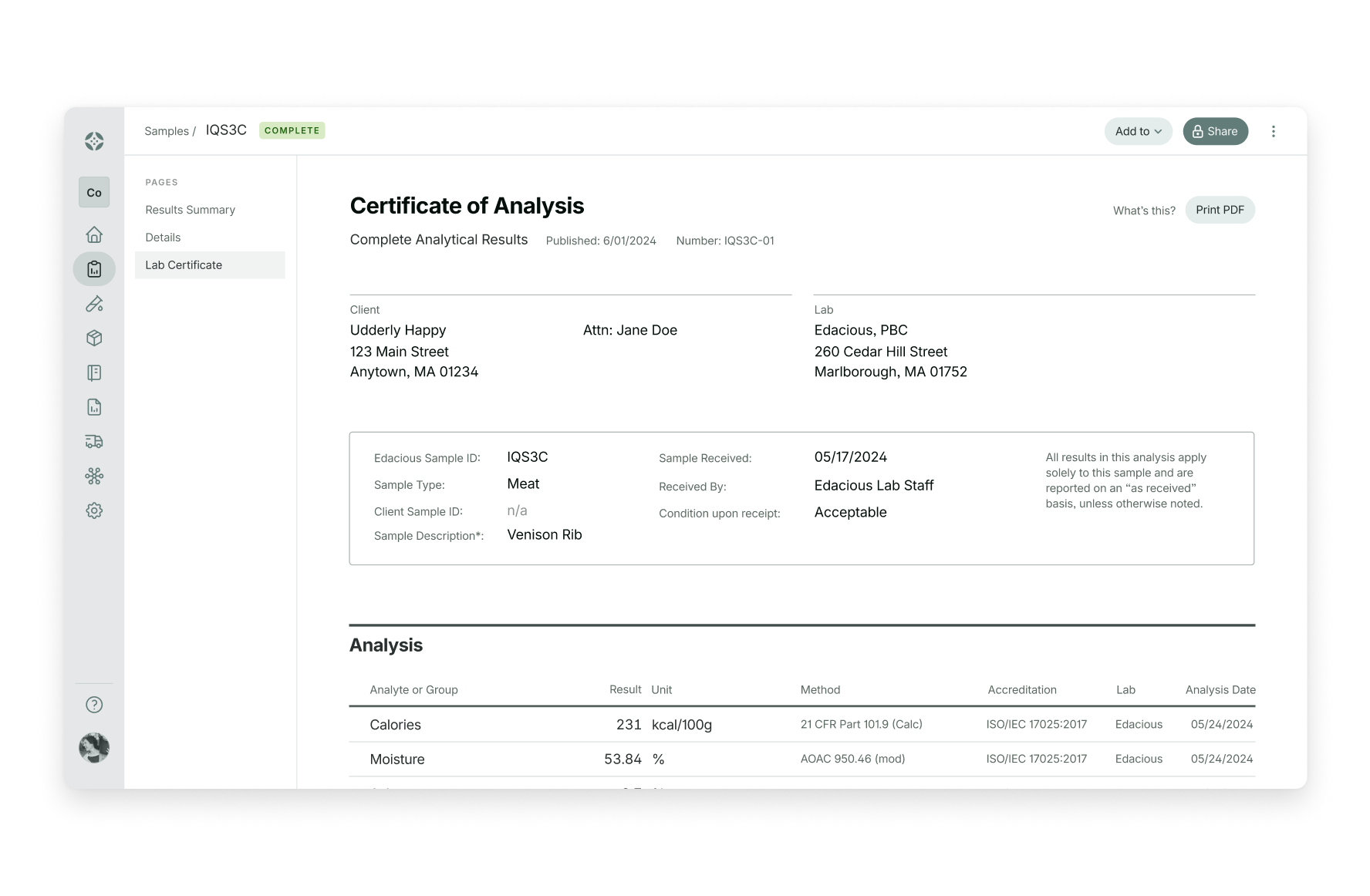Click the Certificate of Analysis heading
Image resolution: width=1370 pixels, height=896 pixels.
point(467,206)
